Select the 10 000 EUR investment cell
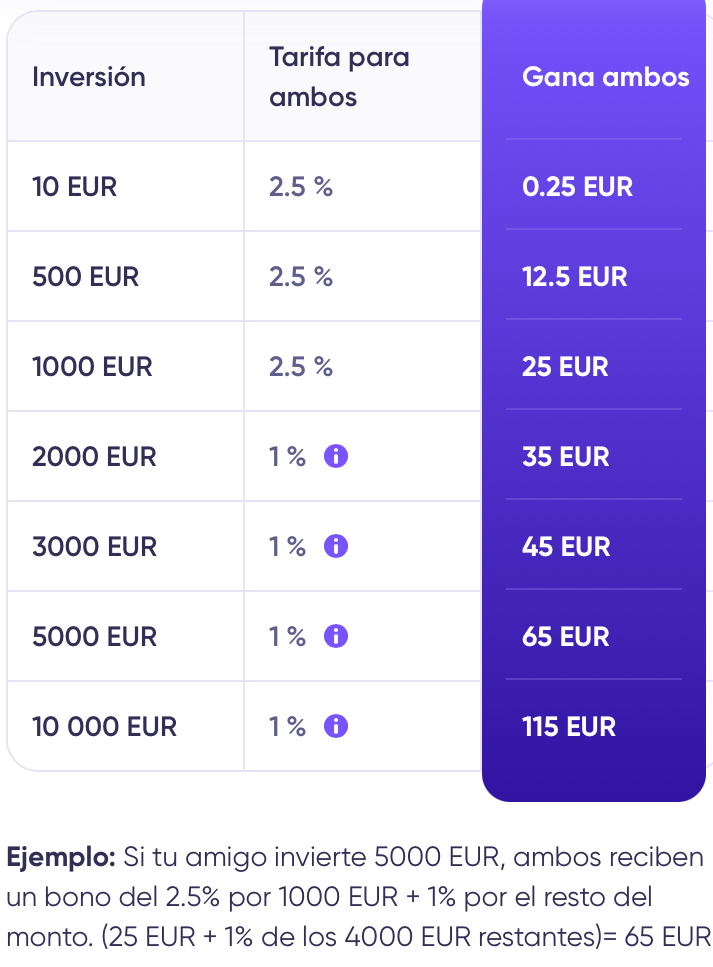 (x=105, y=727)
